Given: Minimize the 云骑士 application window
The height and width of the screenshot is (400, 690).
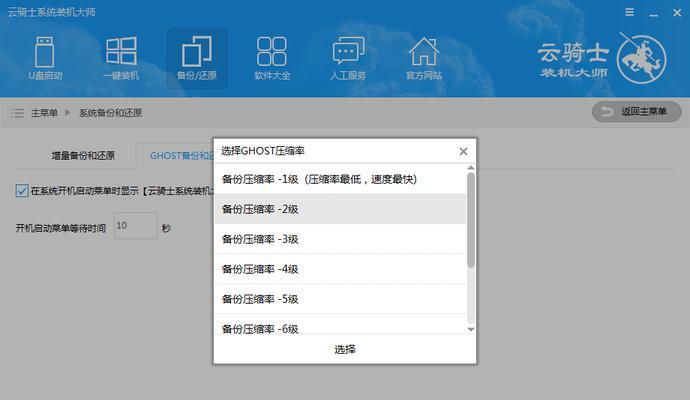Looking at the screenshot, I should click(x=653, y=13).
